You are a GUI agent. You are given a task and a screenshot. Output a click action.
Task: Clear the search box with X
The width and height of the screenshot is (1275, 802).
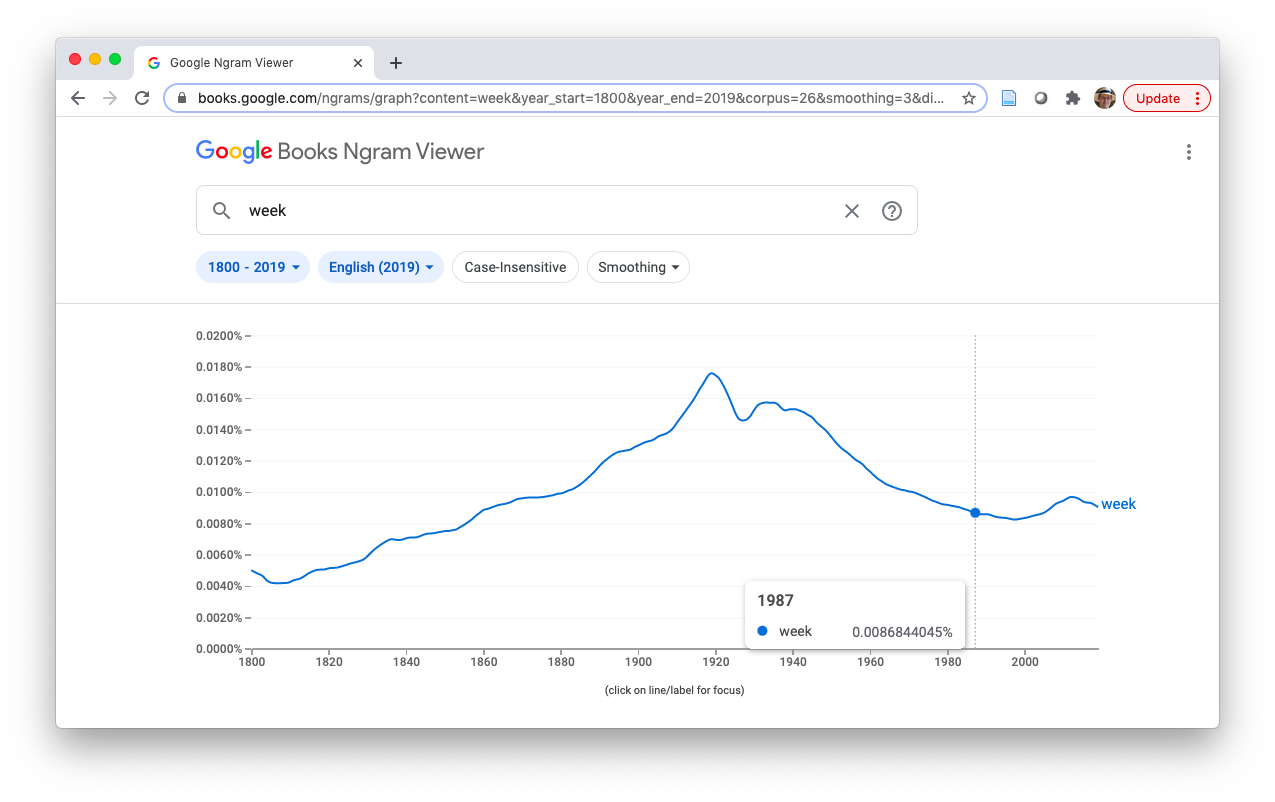tap(852, 211)
